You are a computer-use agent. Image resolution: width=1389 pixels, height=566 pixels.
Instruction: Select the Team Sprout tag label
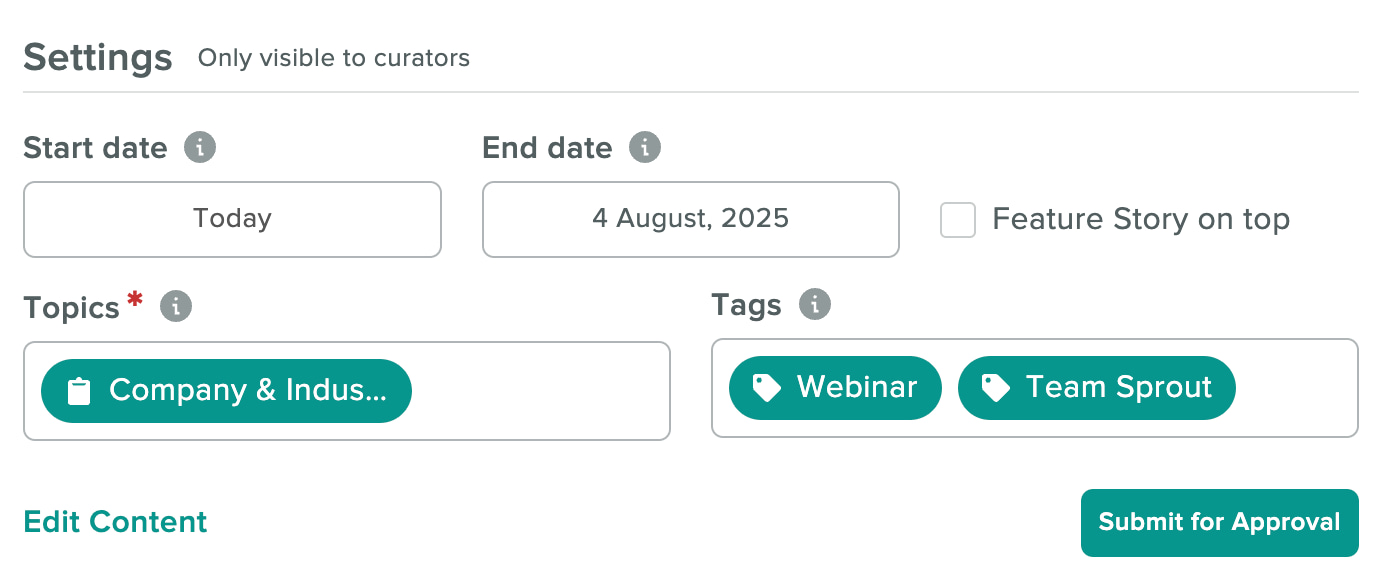1119,387
